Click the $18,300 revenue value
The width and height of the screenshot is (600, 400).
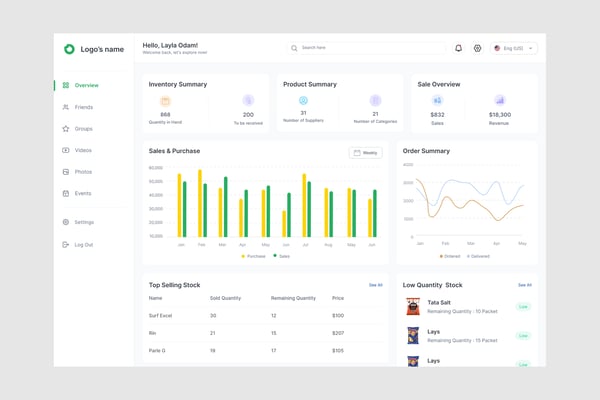(500, 114)
